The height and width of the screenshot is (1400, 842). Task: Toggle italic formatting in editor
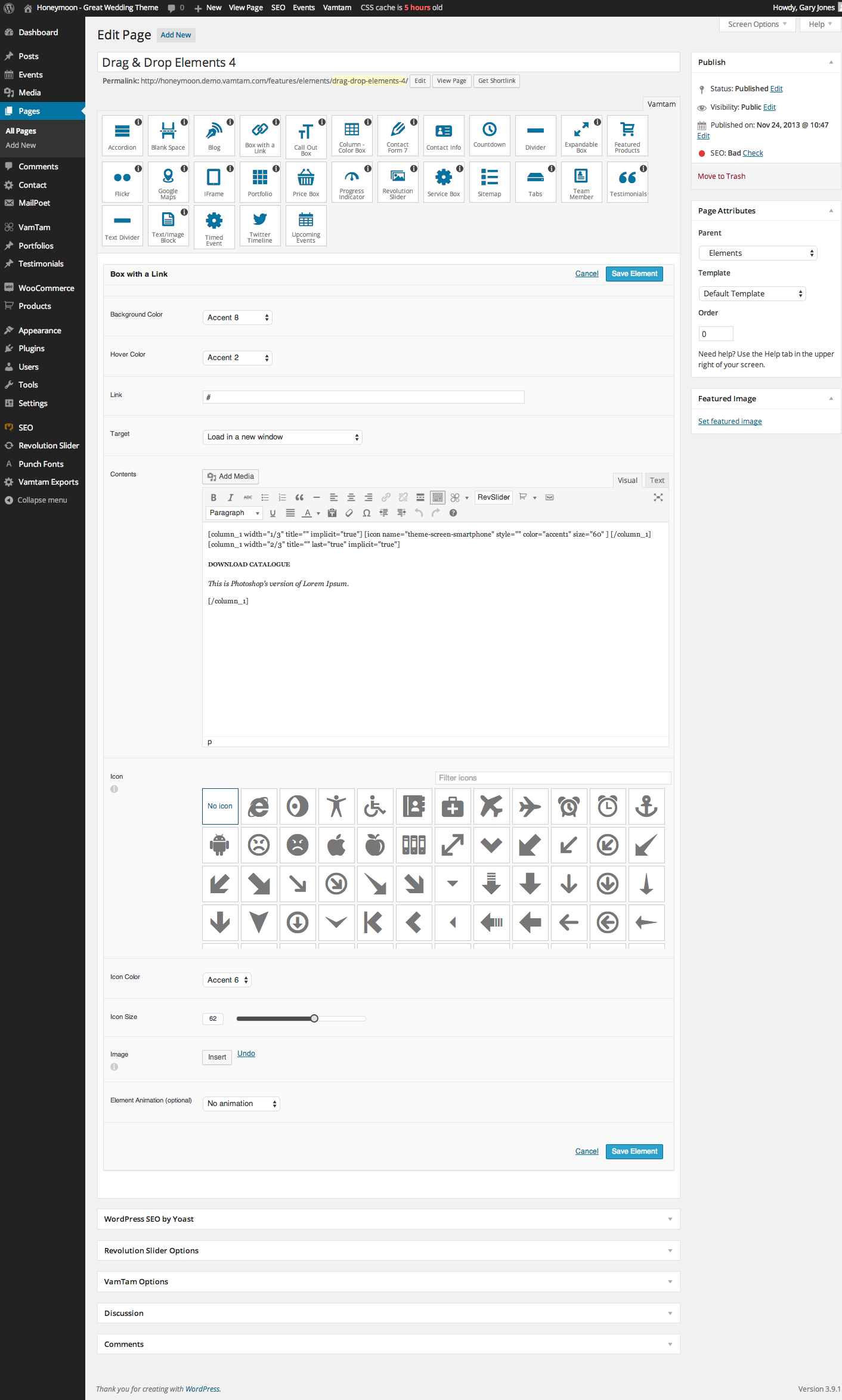(230, 497)
